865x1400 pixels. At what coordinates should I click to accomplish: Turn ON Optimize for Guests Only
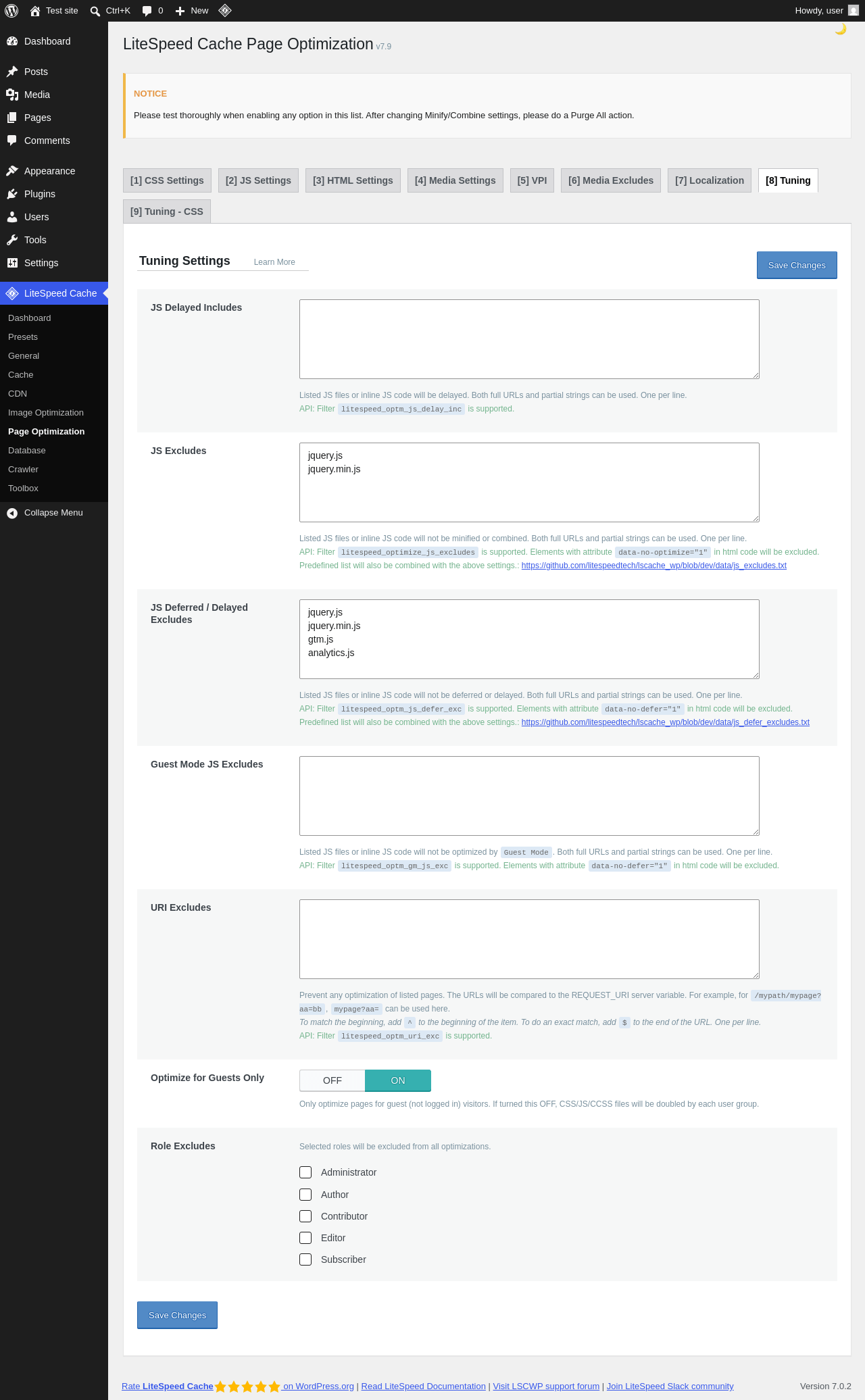(398, 1080)
